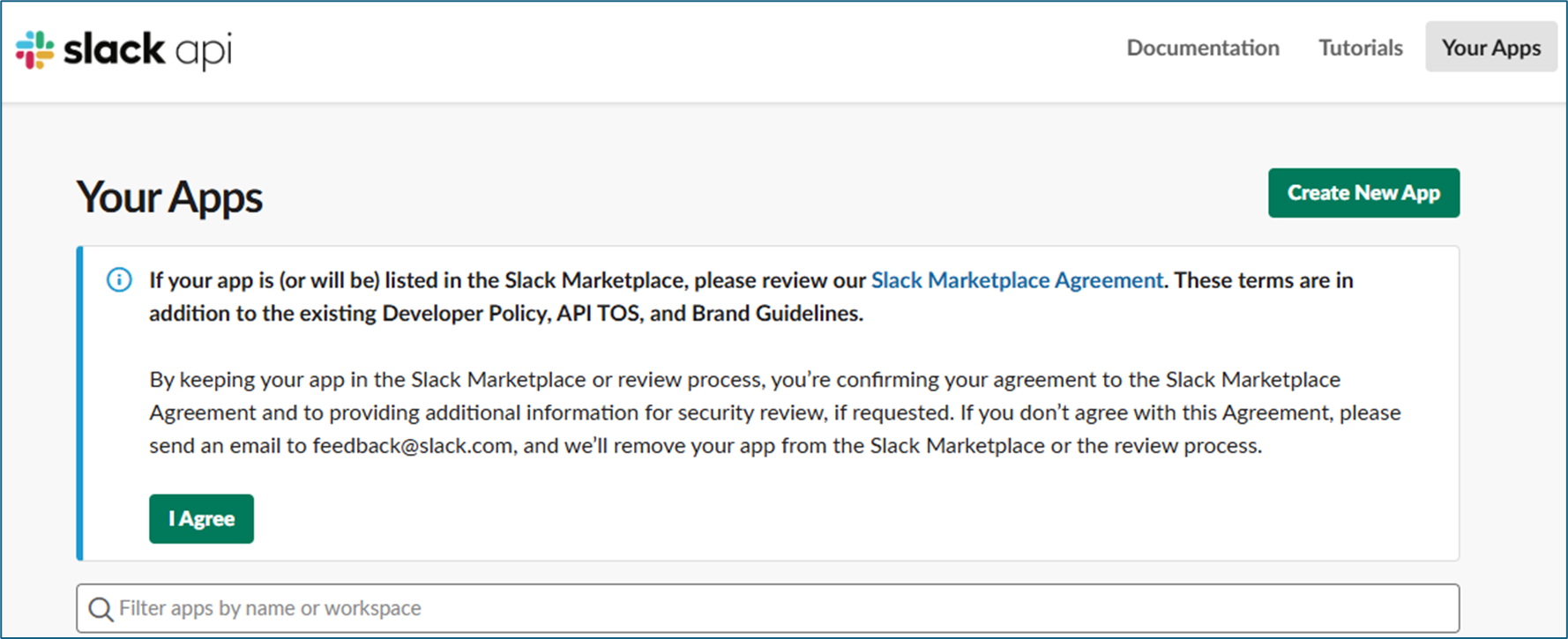Click the 'api' text beside the logo
The height and width of the screenshot is (639, 1568).
204,51
